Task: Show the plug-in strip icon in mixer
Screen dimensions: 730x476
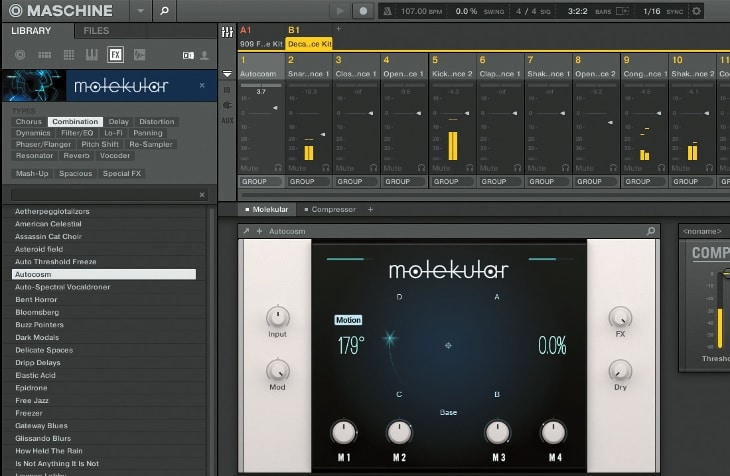Action: click(227, 105)
